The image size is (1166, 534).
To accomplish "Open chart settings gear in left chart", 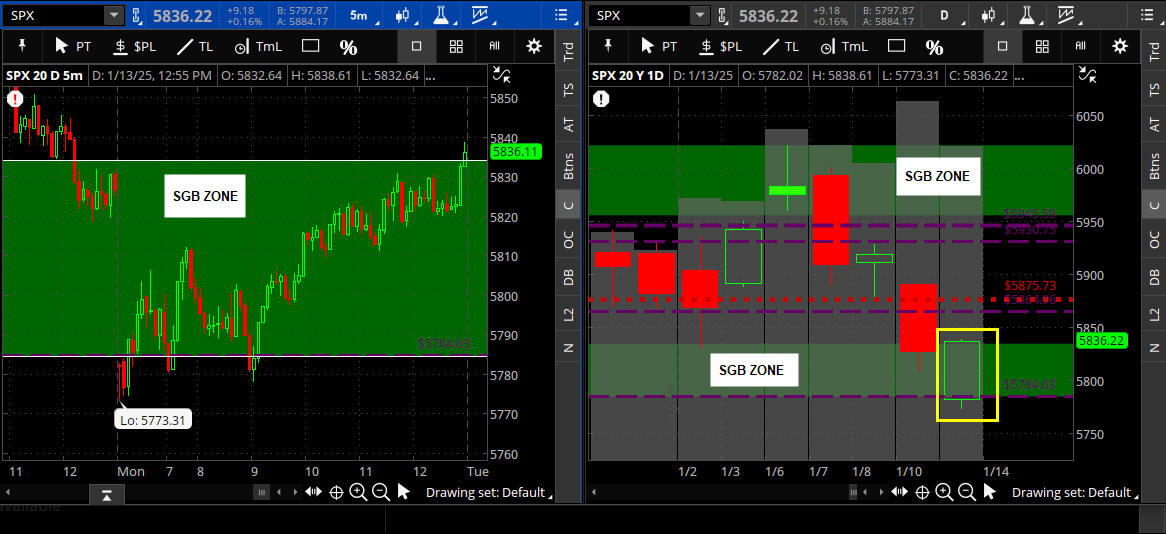I will click(534, 47).
